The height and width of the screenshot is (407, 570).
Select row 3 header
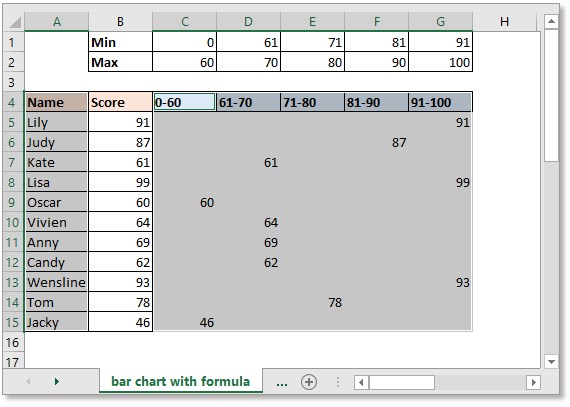click(13, 82)
